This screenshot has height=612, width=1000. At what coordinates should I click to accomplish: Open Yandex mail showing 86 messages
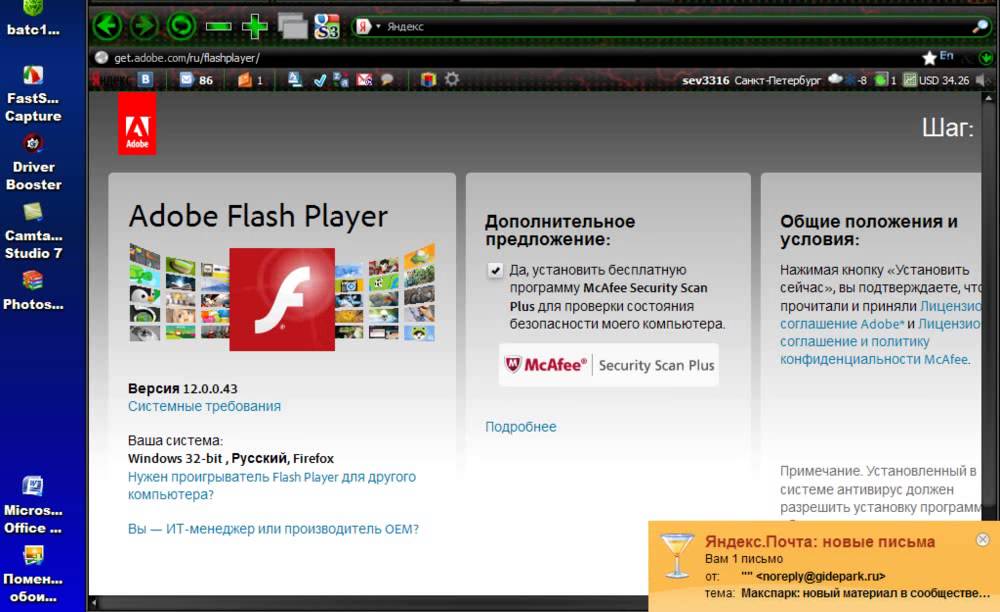196,80
